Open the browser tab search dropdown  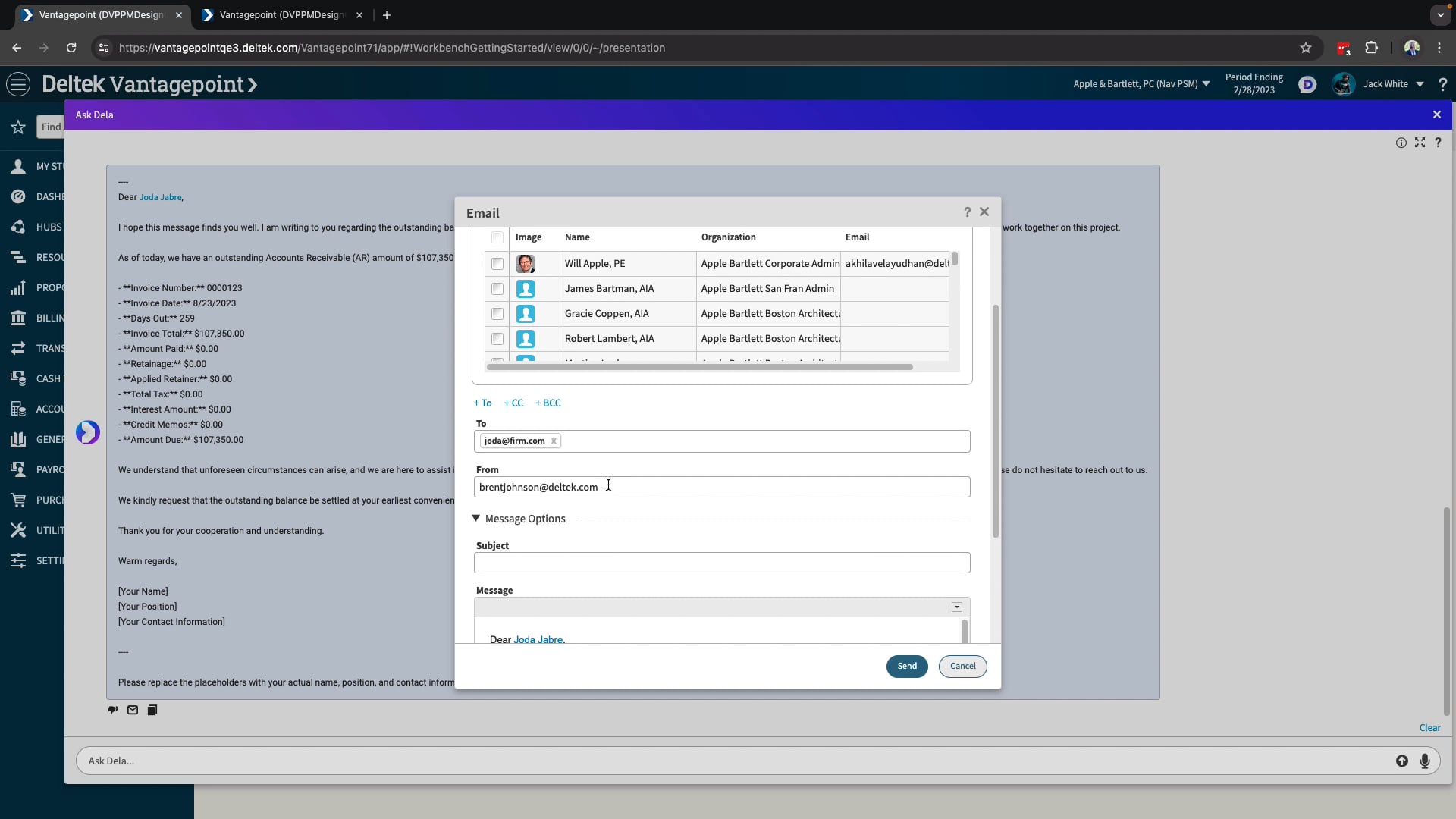pos(1440,15)
